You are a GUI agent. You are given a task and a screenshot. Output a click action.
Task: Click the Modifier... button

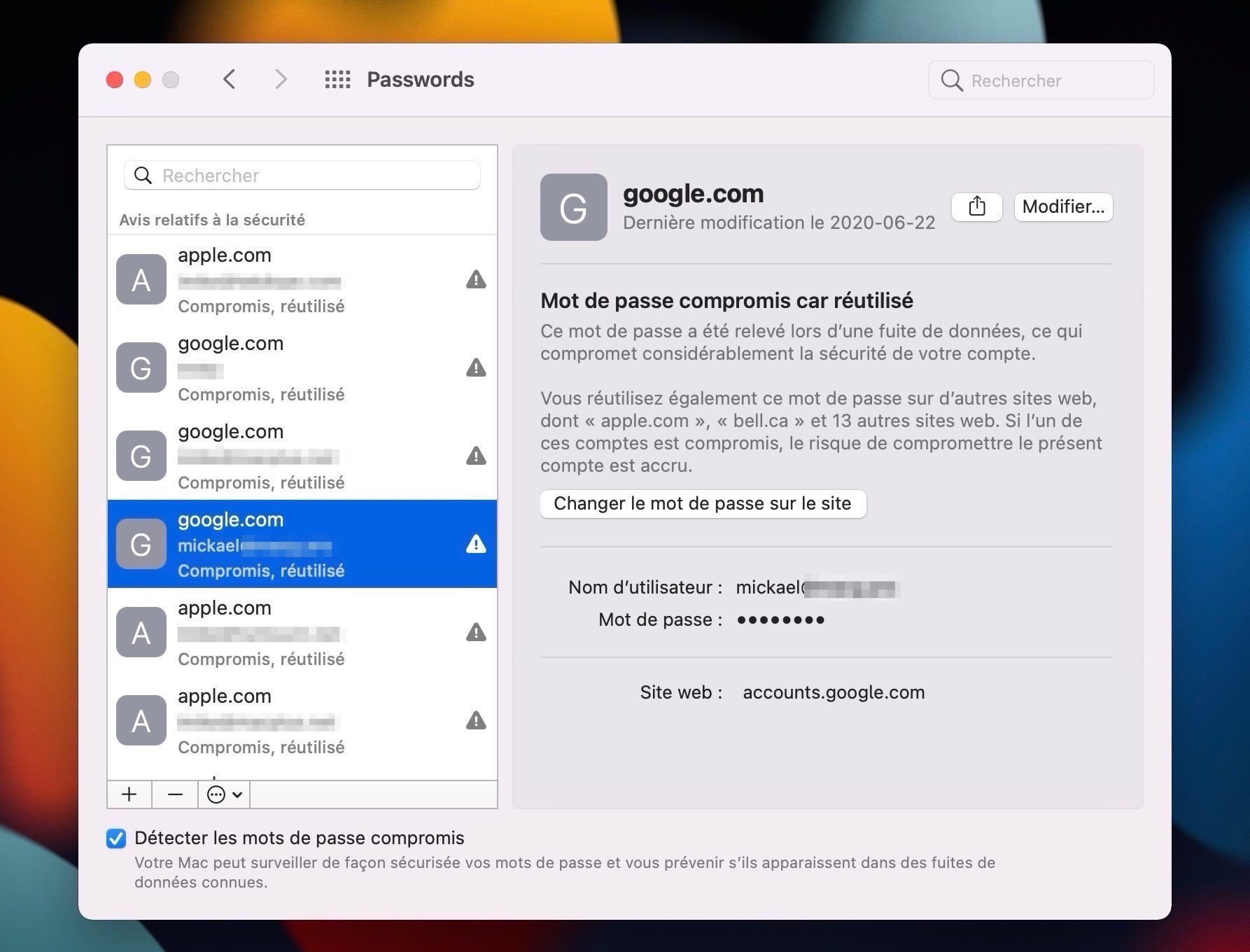(1063, 206)
